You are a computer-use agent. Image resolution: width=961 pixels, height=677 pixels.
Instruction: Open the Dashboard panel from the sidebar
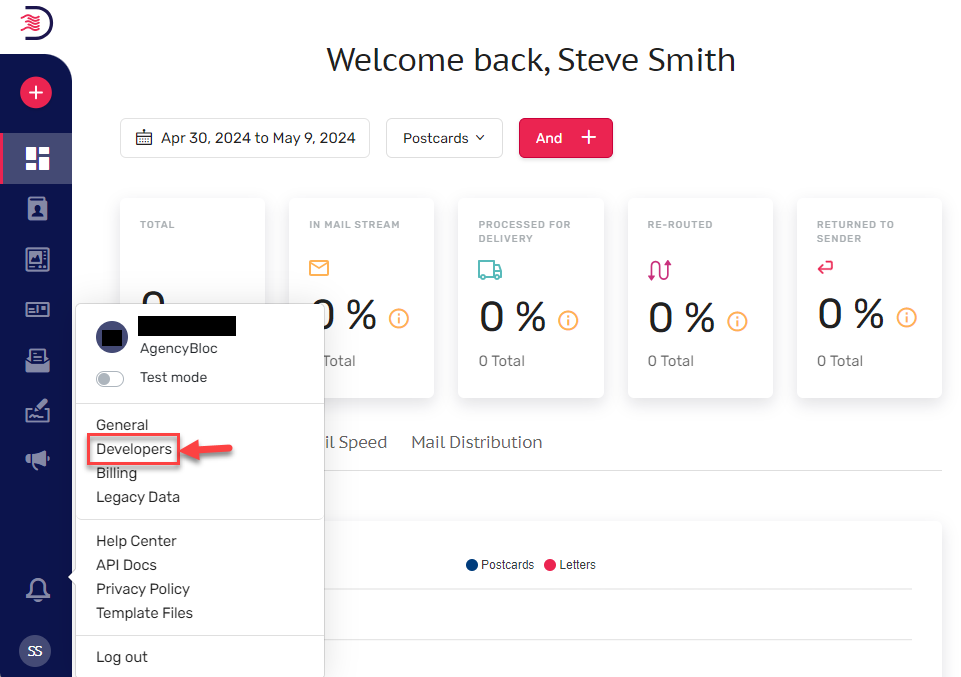tap(36, 158)
